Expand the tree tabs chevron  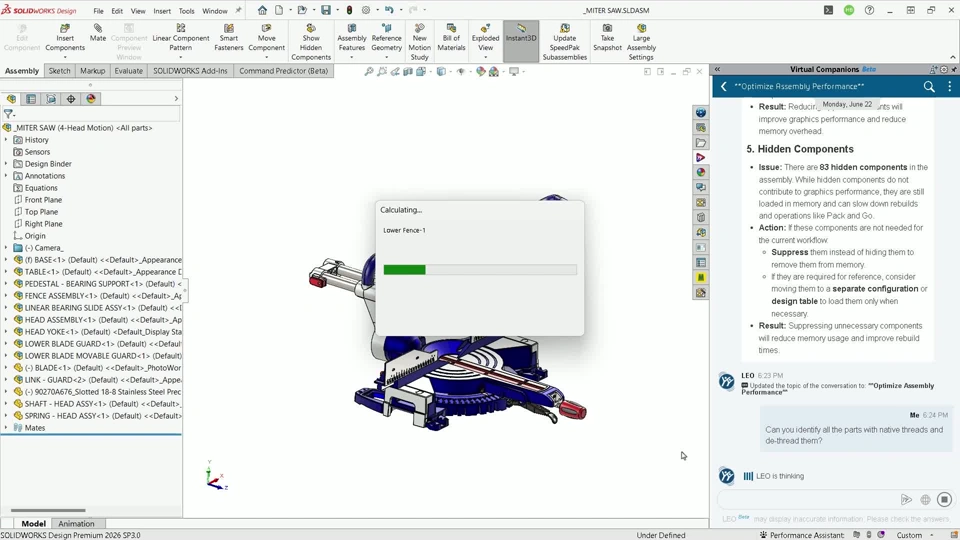(176, 99)
